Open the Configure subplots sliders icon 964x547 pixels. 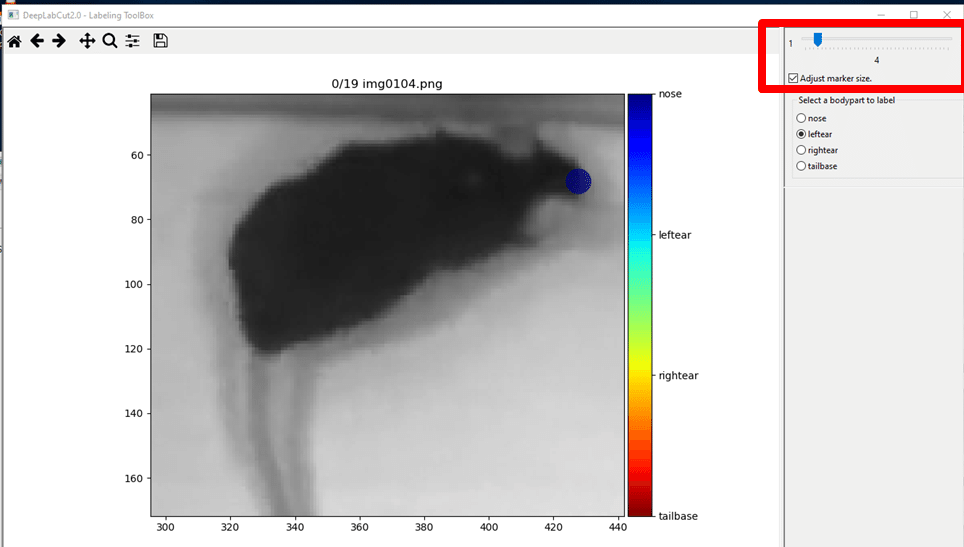(x=132, y=41)
